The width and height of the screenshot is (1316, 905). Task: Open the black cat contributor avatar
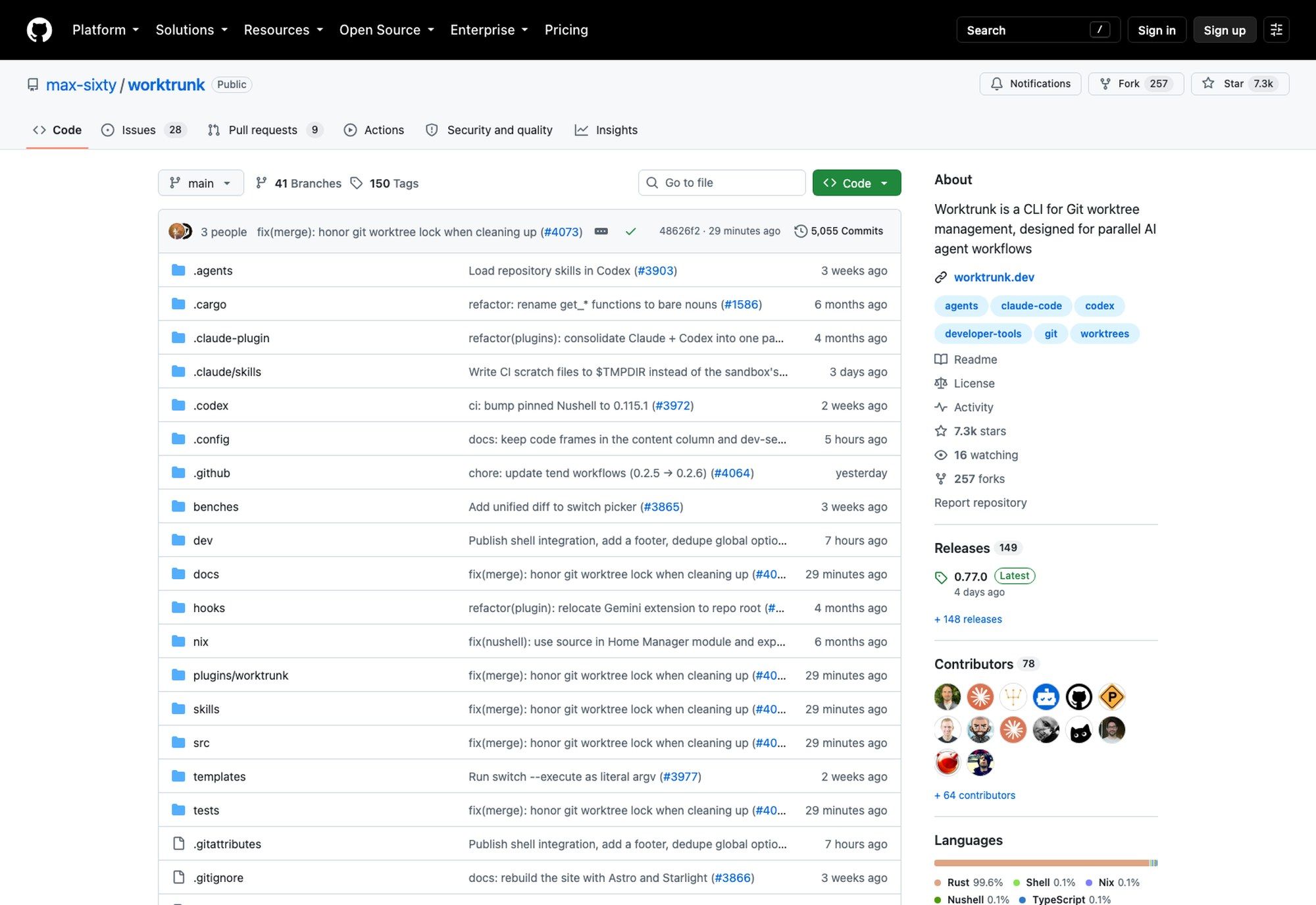(x=1079, y=730)
